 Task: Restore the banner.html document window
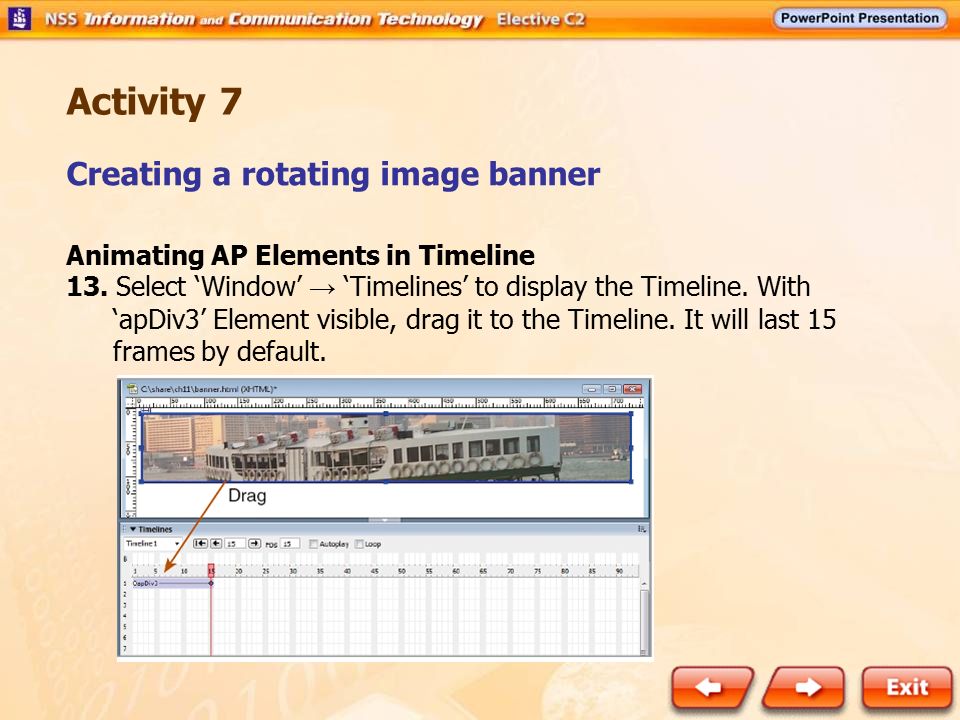(612, 389)
